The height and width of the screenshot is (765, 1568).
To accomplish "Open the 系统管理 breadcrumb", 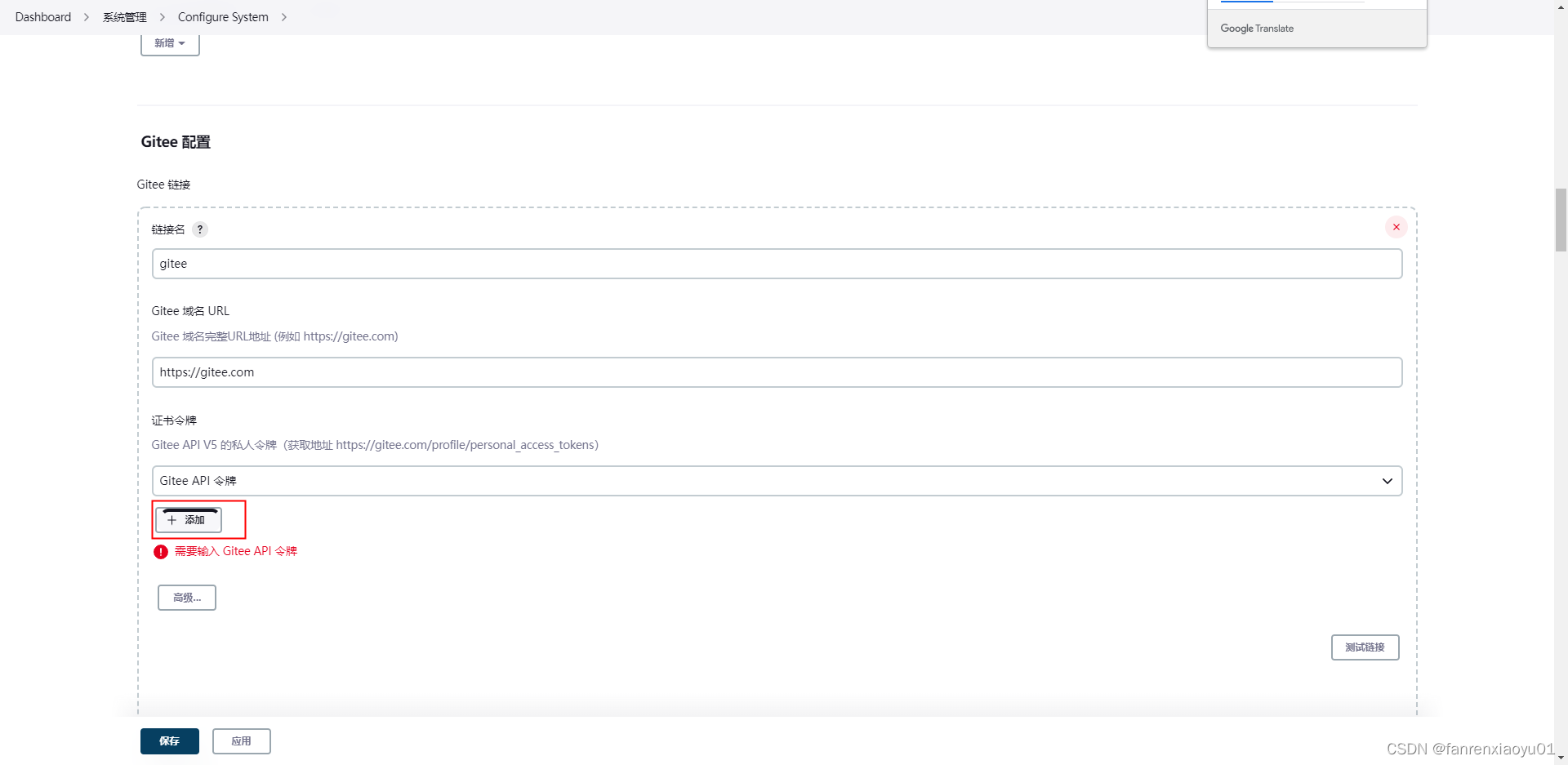I will [x=125, y=17].
